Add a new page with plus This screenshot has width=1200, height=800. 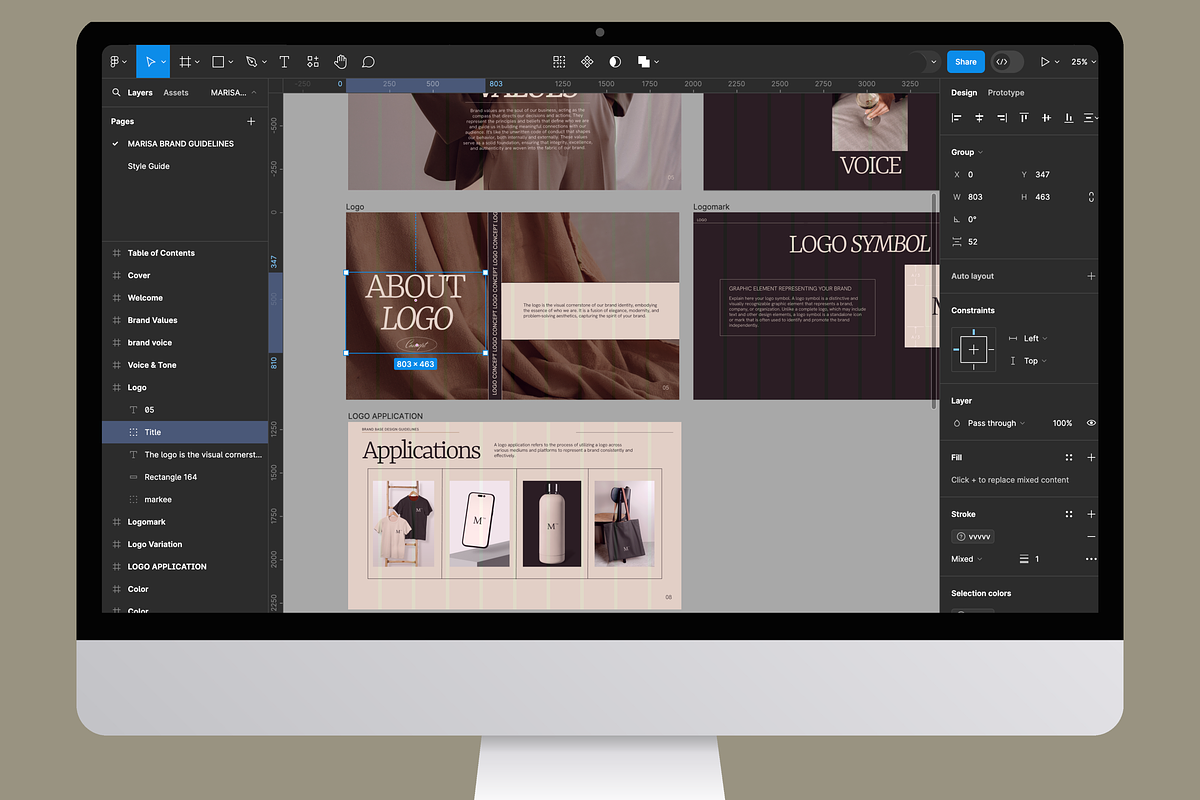tap(251, 121)
